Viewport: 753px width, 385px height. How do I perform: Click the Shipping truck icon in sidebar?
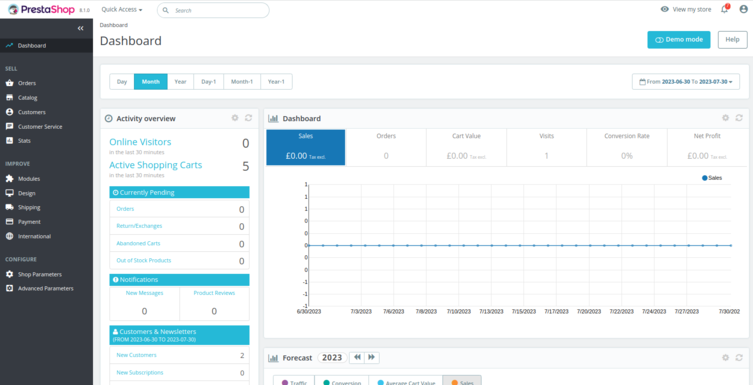point(9,207)
